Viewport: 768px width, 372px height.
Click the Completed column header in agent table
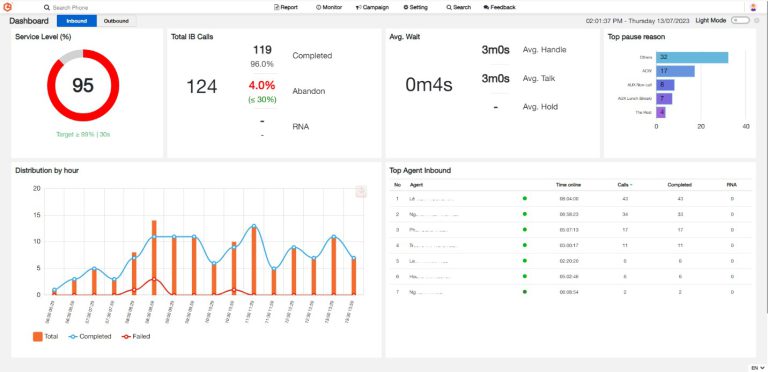pos(679,185)
